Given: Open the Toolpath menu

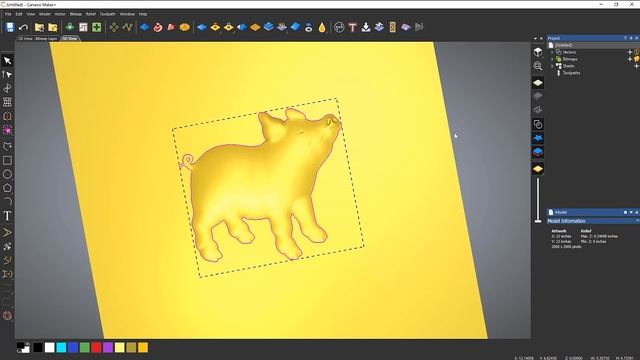Looking at the screenshot, I should click(108, 14).
